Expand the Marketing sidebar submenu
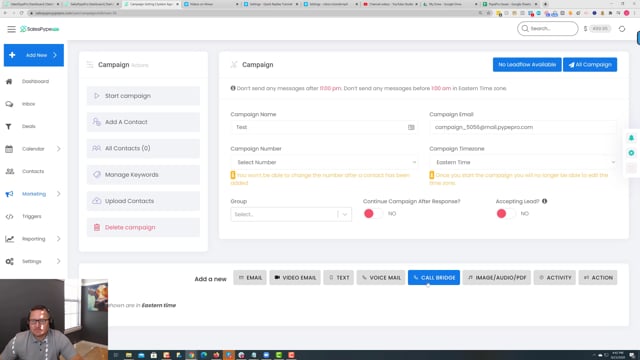This screenshot has width=640, height=360. click(58, 194)
